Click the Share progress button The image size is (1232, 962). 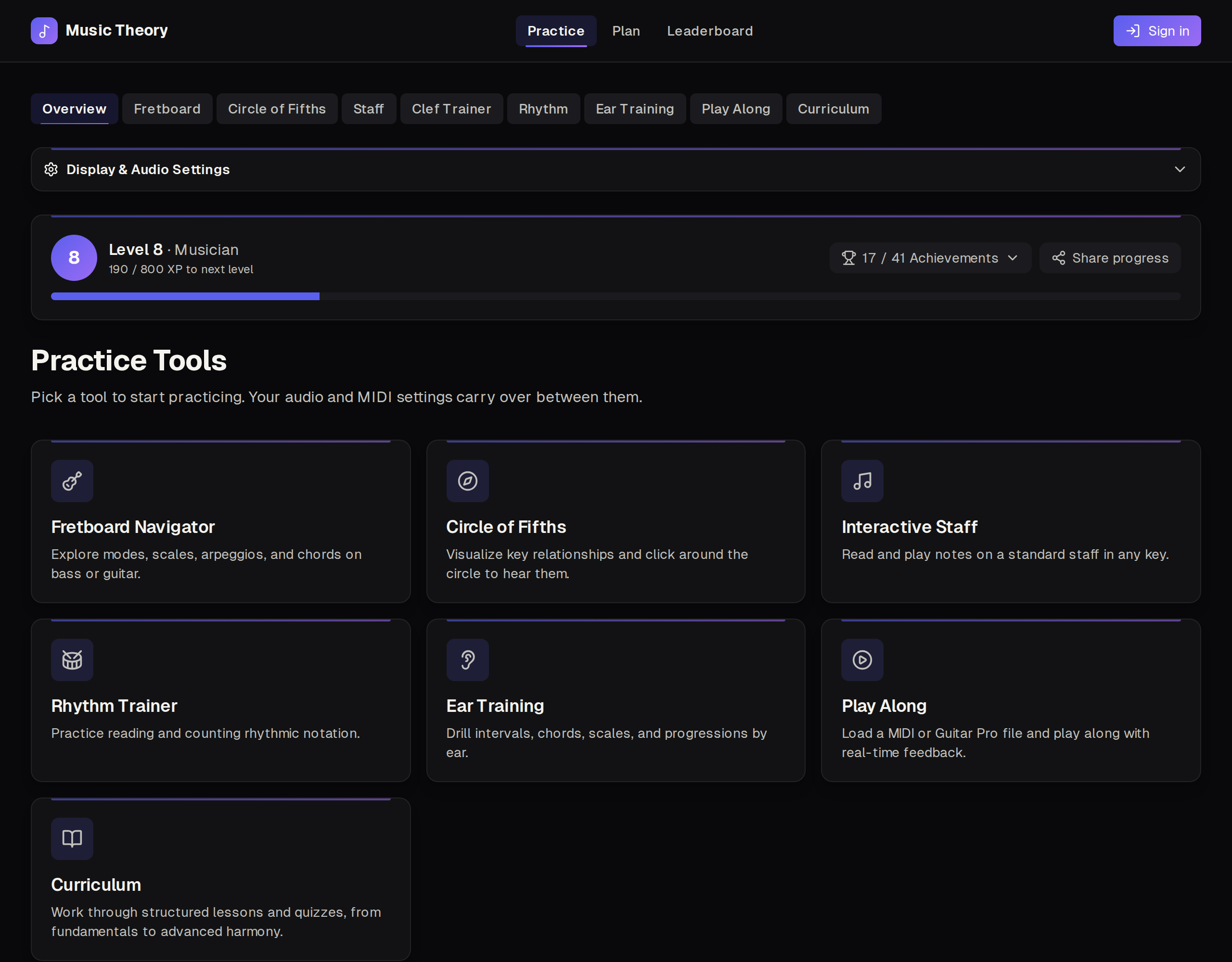pyautogui.click(x=1110, y=258)
